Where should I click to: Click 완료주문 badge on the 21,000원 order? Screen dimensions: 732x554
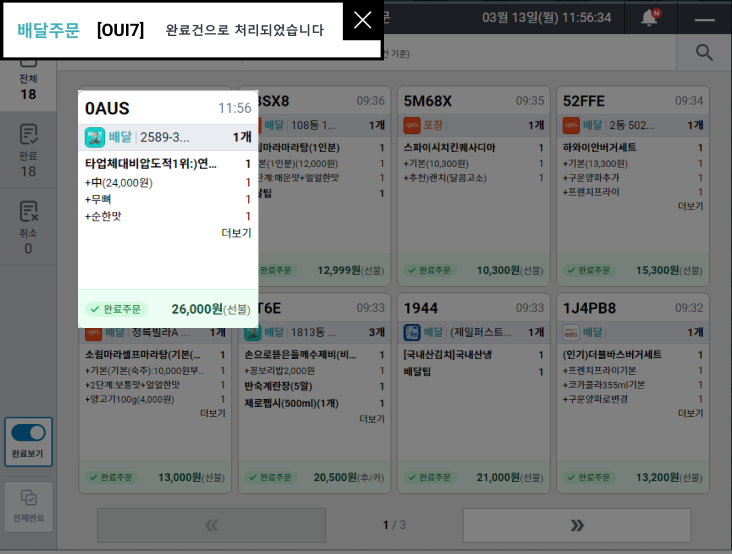point(436,477)
